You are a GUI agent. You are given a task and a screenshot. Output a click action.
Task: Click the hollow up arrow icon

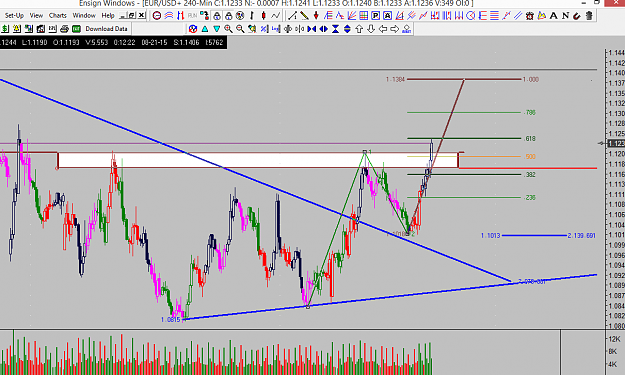pyautogui.click(x=359, y=29)
